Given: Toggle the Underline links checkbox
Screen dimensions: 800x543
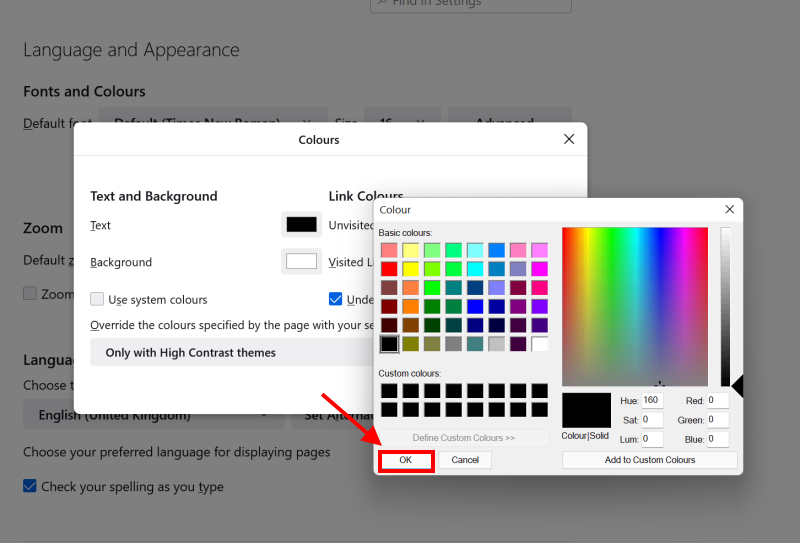Looking at the screenshot, I should (336, 299).
